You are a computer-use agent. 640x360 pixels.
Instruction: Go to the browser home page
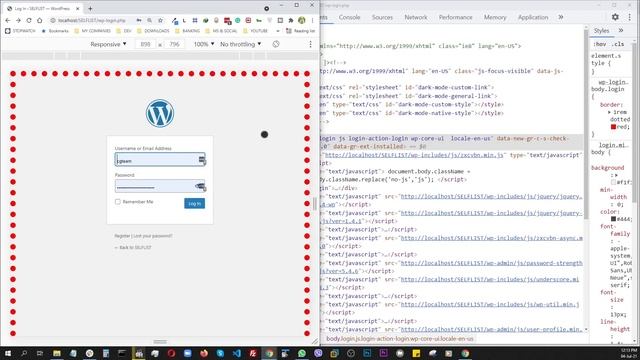(40, 20)
